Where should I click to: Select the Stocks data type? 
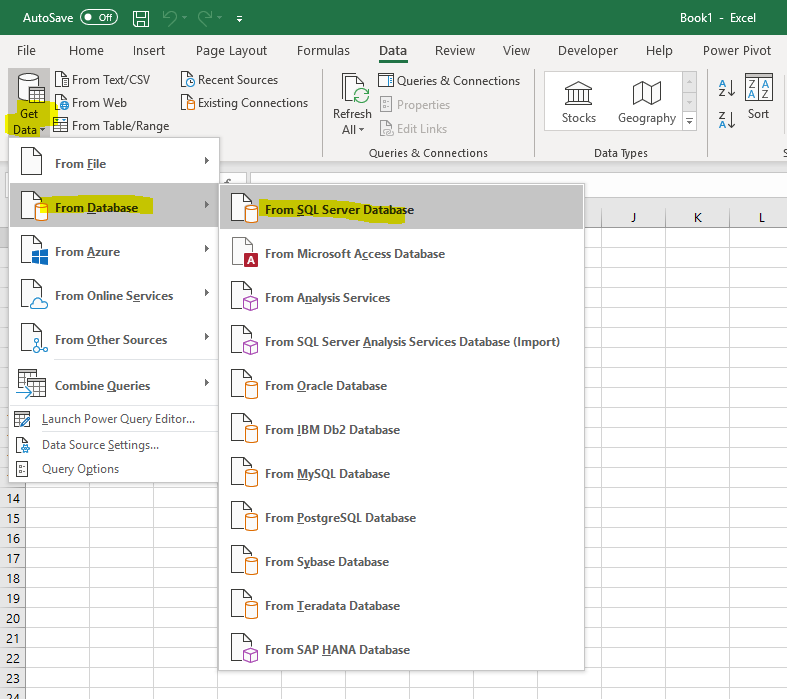pyautogui.click(x=578, y=102)
